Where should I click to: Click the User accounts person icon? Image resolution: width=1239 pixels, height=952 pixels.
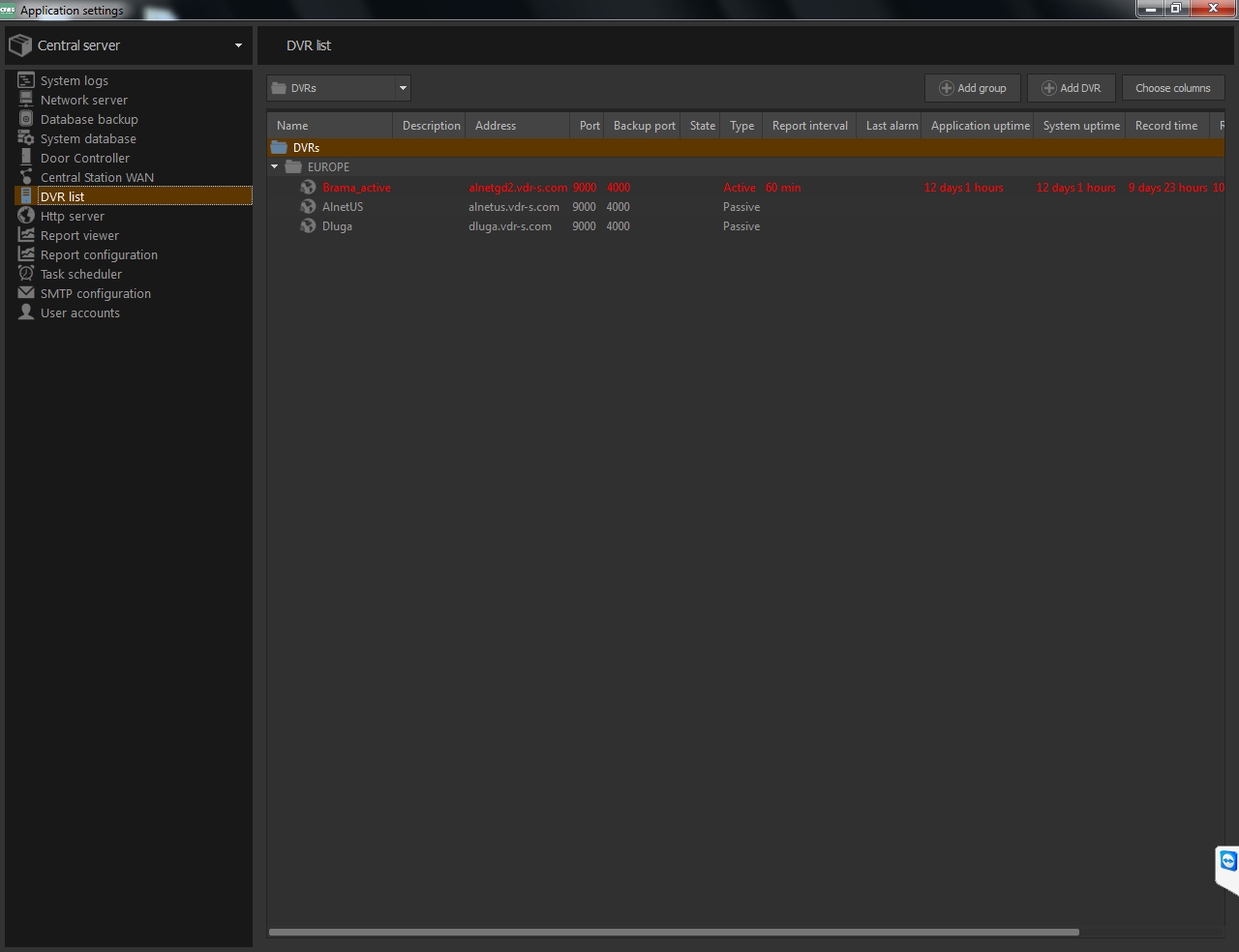[26, 312]
